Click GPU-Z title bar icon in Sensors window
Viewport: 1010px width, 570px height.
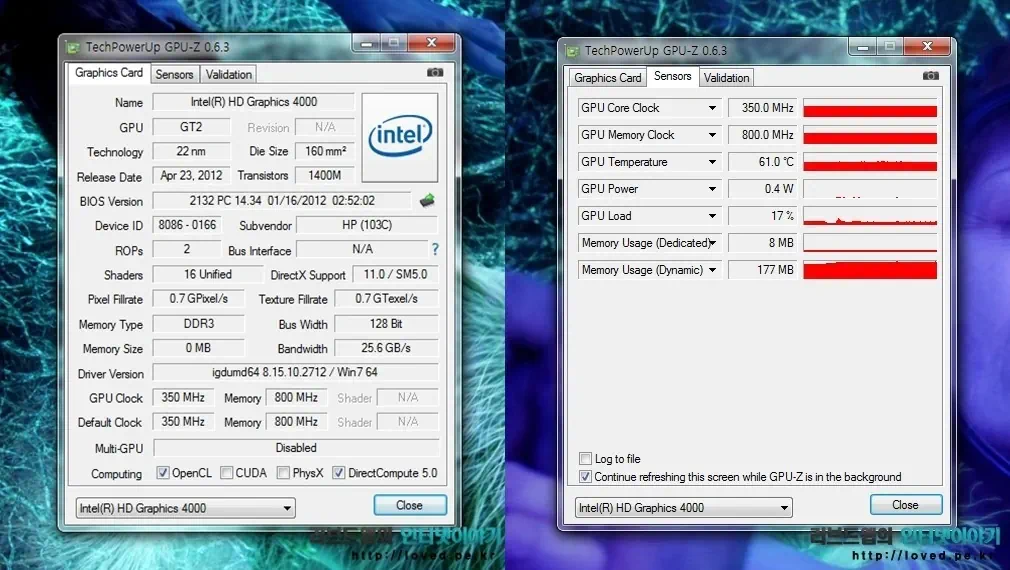pyautogui.click(x=572, y=51)
